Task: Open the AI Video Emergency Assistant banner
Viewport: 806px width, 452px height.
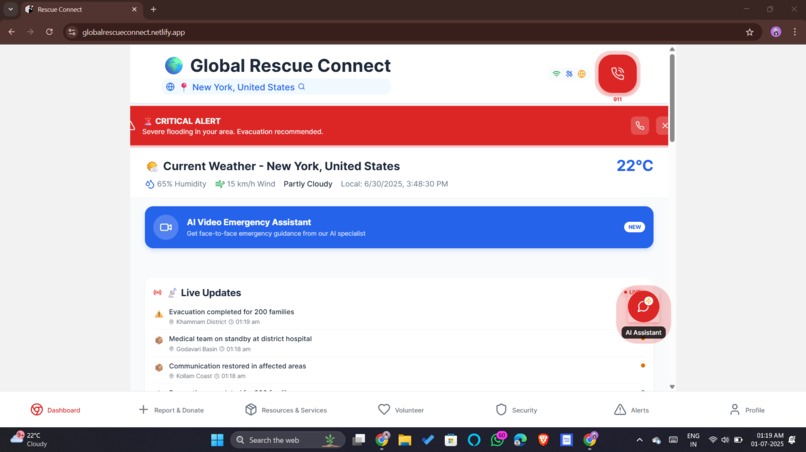Action: [x=399, y=227]
